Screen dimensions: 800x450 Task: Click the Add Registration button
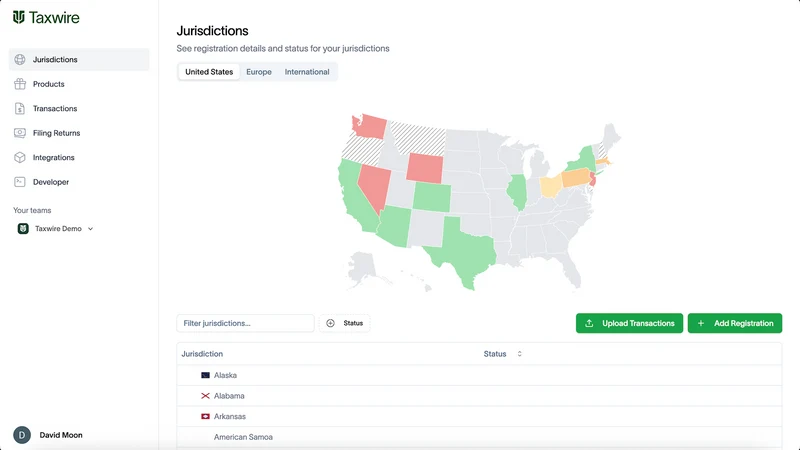[735, 323]
